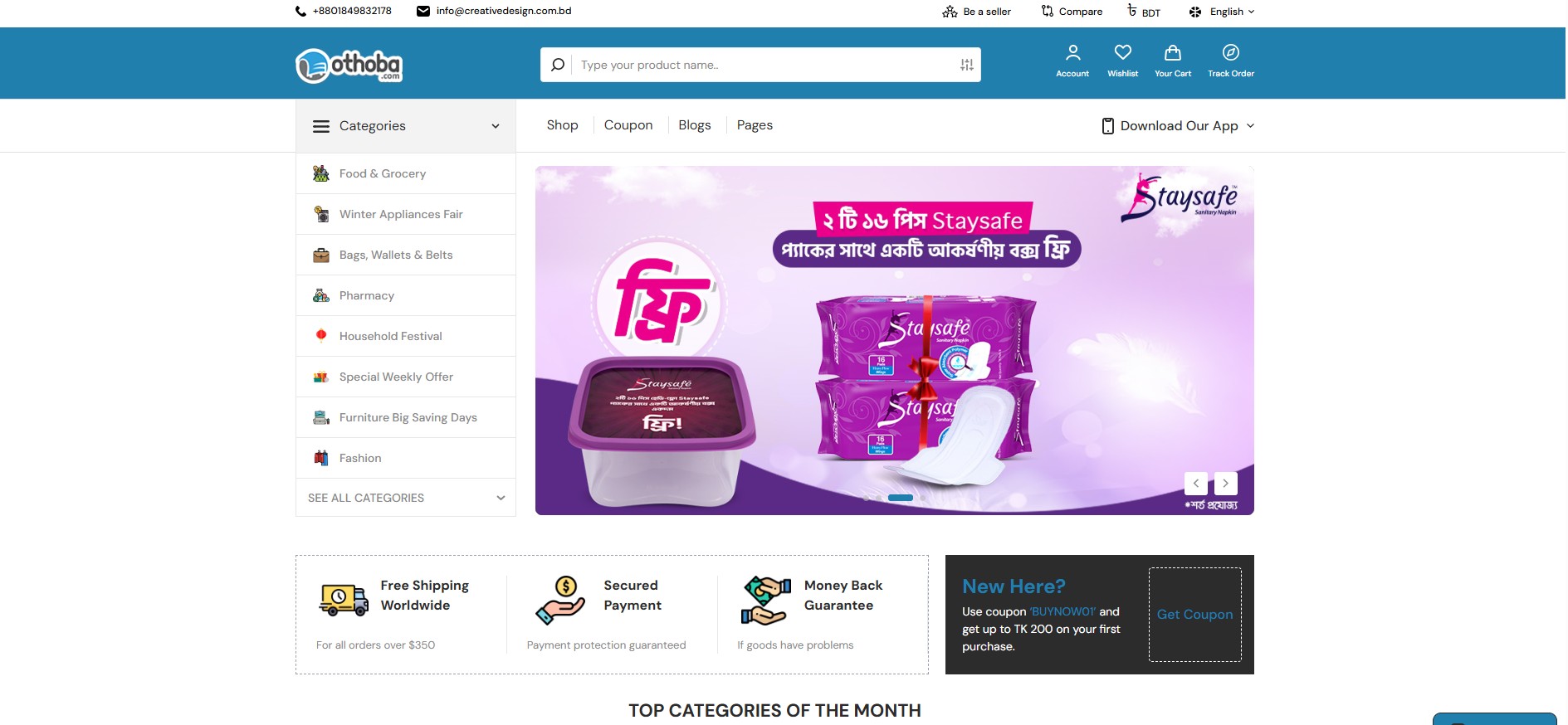Viewport: 1568px width, 725px height.
Task: Click the +8801849832178 phone number
Action: click(x=352, y=11)
